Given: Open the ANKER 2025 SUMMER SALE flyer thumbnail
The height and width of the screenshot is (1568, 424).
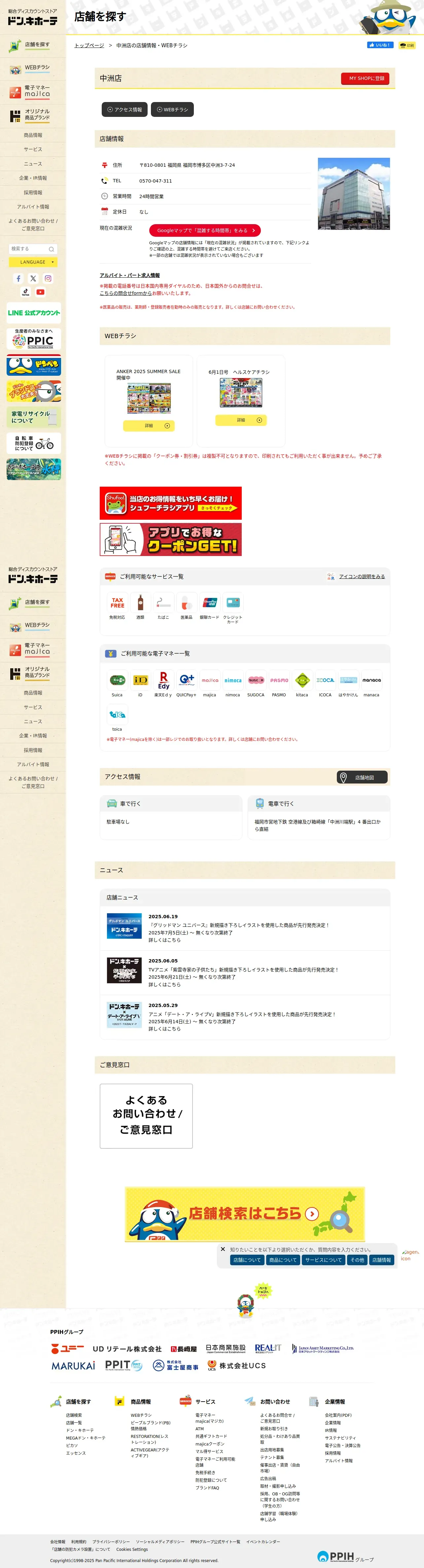Looking at the screenshot, I should 149,399.
